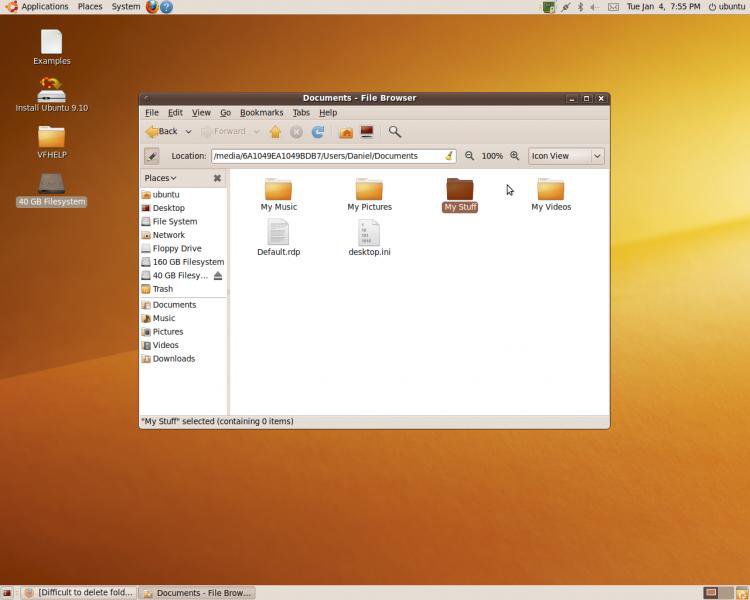This screenshot has width=750, height=600.
Task: Select the 40 GB Filesystem desktop drive
Action: coord(52,189)
